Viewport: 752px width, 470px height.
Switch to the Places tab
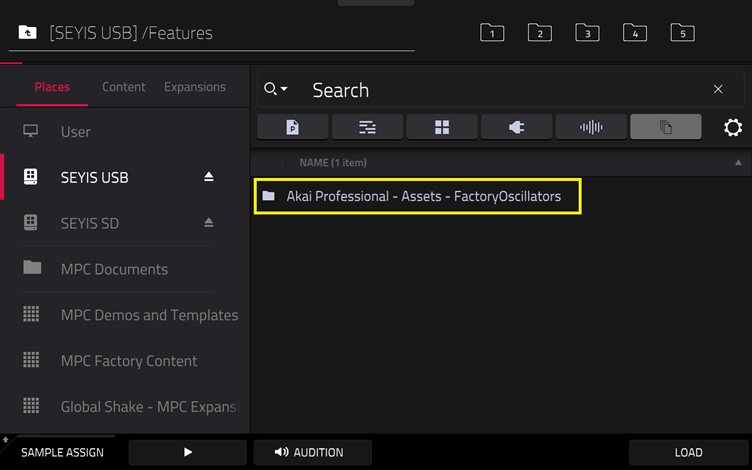coord(52,87)
